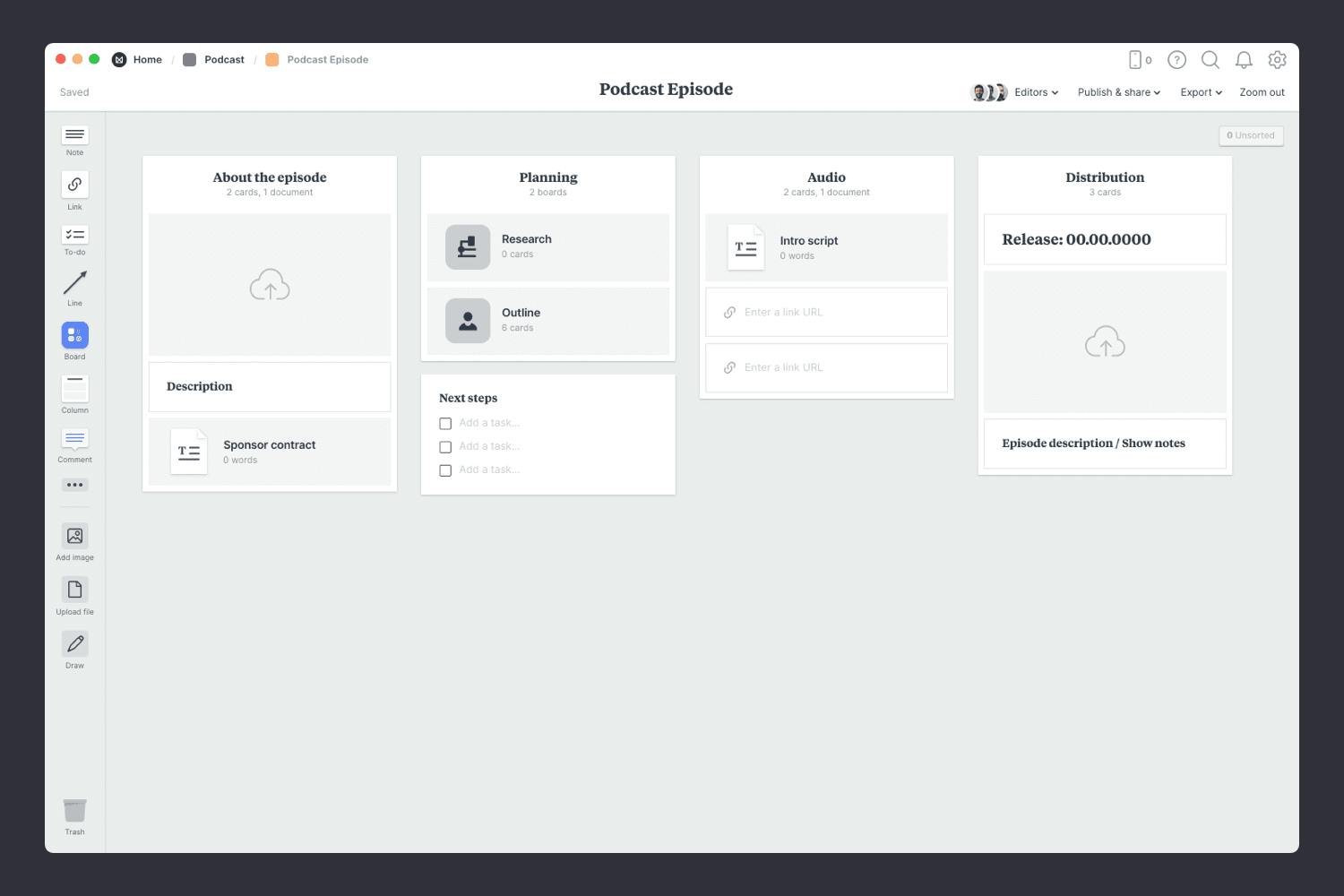Check the first Next steps task checkbox
1344x896 pixels.
click(445, 424)
